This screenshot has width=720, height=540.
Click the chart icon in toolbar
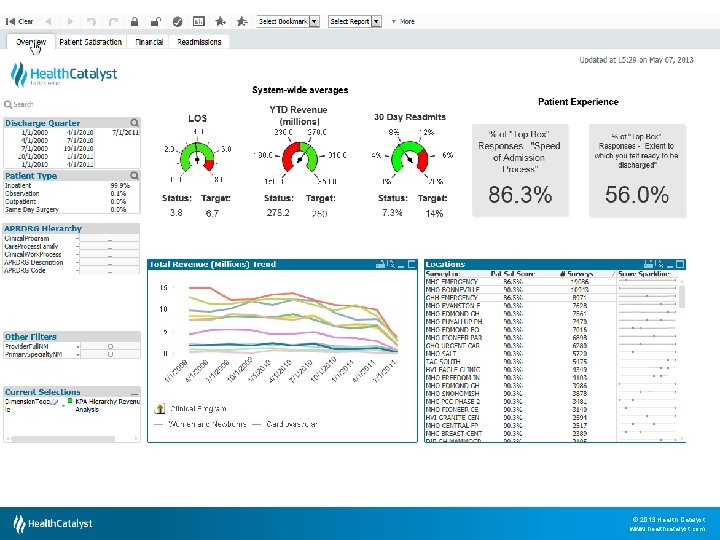tap(198, 22)
